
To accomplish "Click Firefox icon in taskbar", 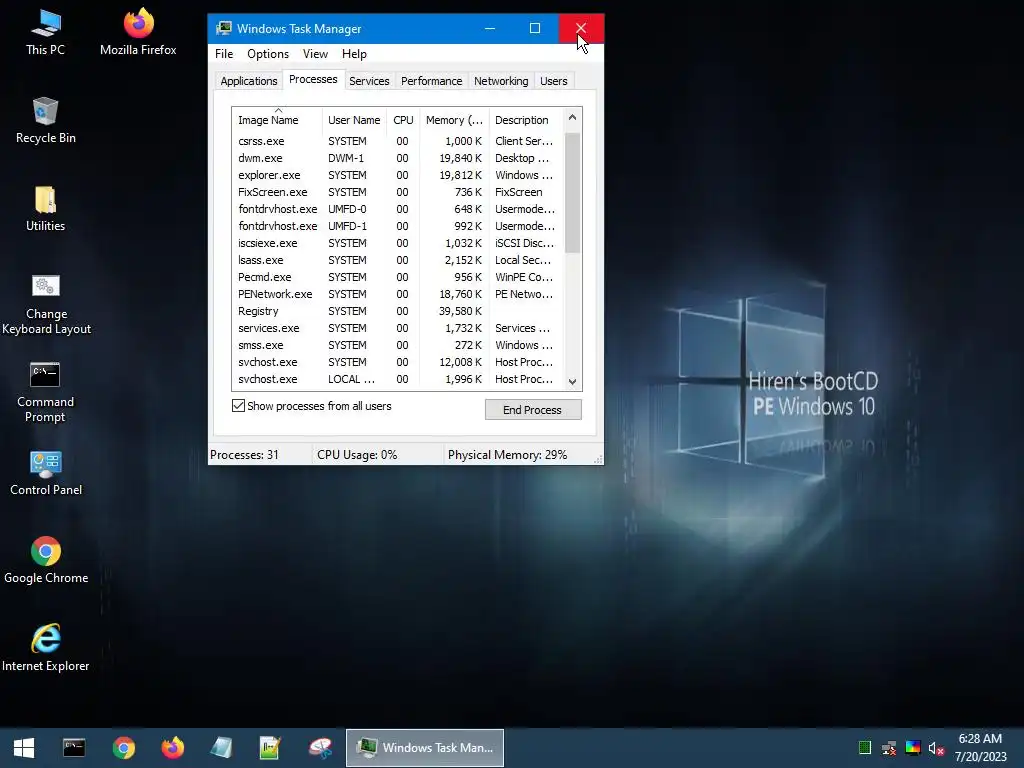I will point(173,748).
